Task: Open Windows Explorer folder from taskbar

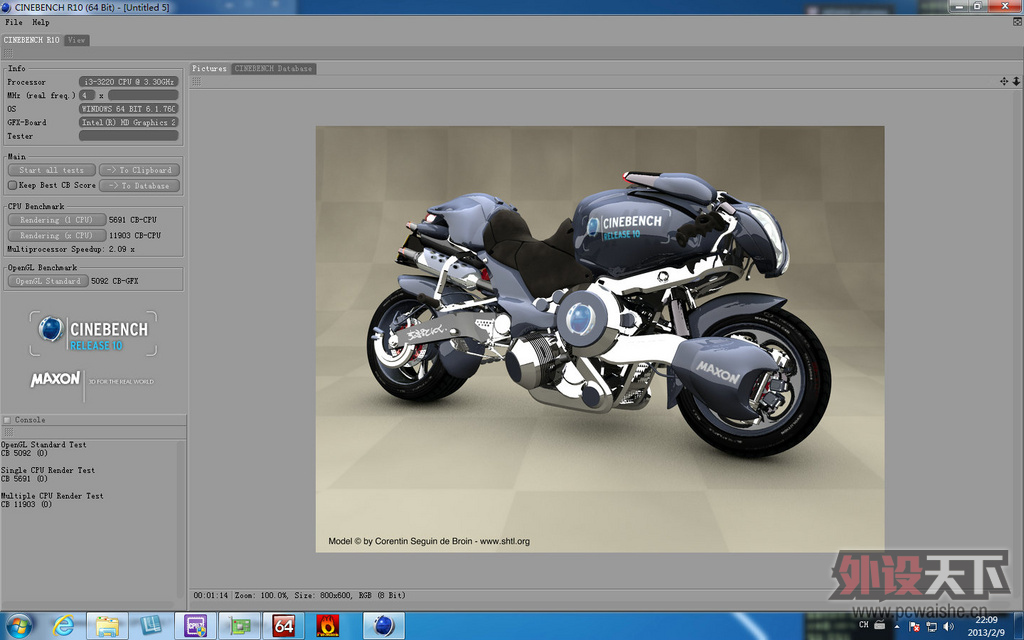Action: tap(107, 626)
